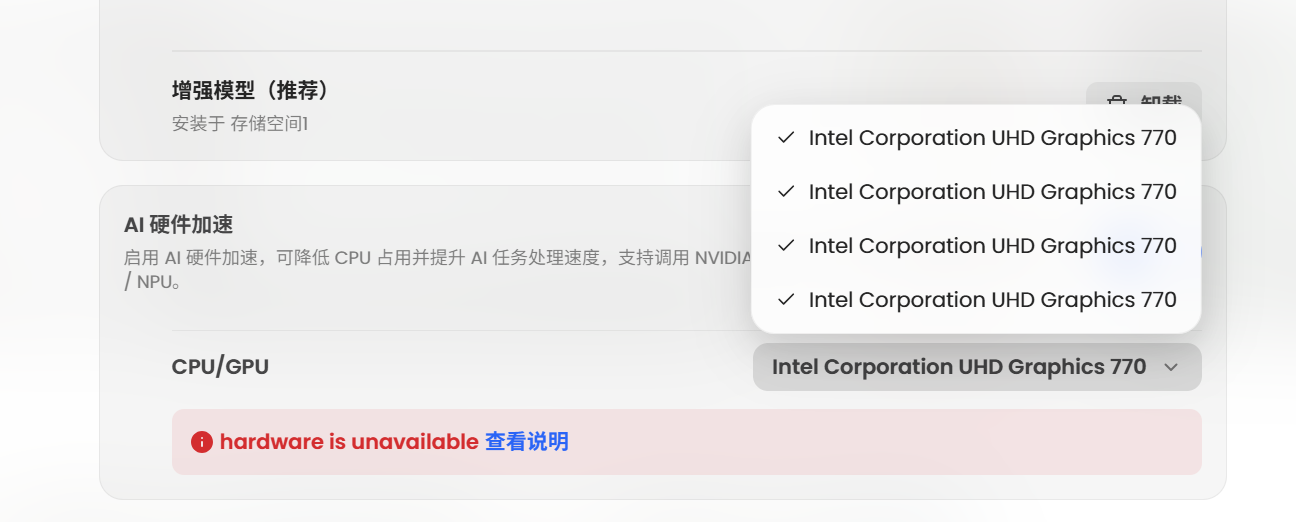
Task: Click the 卸载 uninstall button for enhanced model
Action: (1144, 102)
